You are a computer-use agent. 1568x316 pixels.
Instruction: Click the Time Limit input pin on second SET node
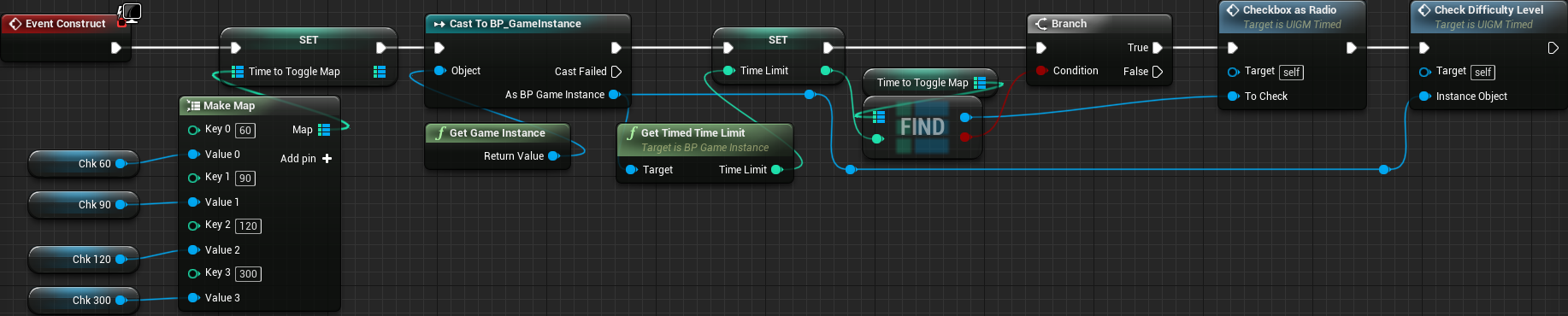[728, 71]
